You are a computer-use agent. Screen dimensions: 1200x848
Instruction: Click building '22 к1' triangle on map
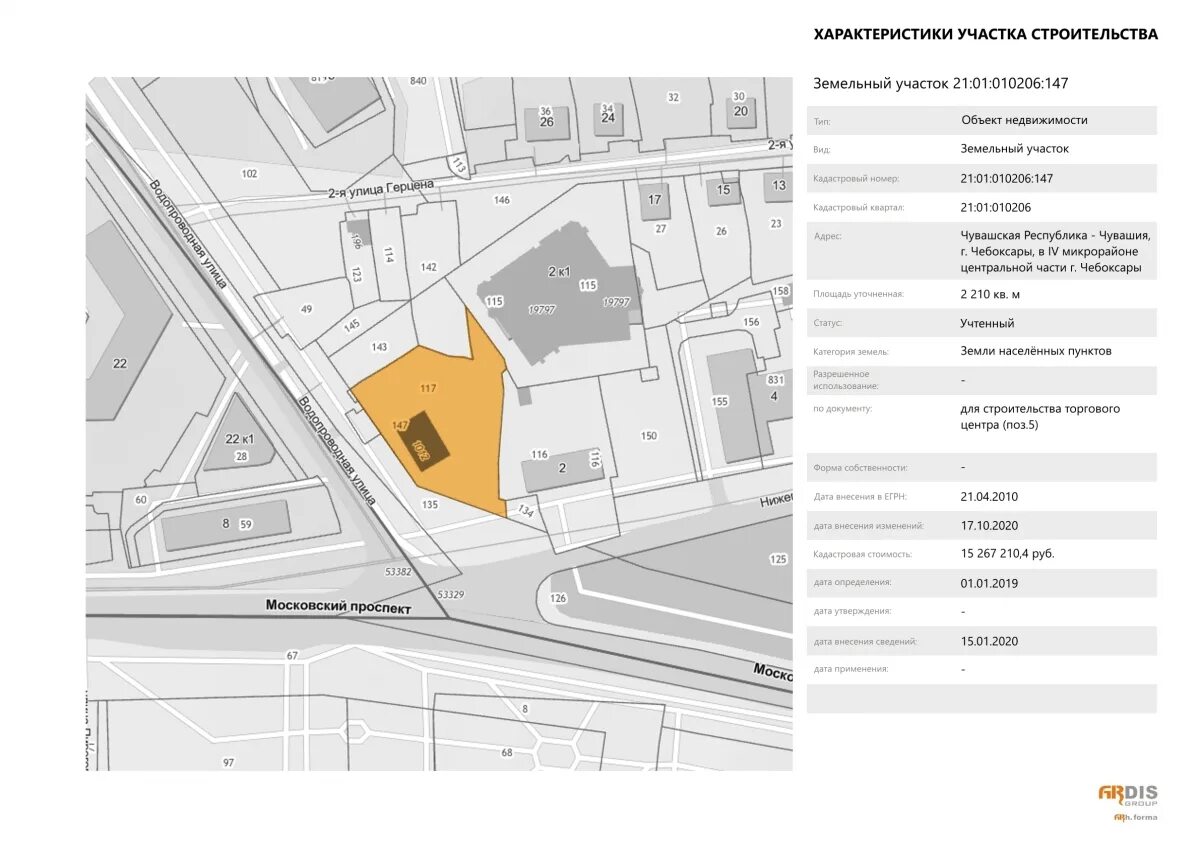coord(238,440)
